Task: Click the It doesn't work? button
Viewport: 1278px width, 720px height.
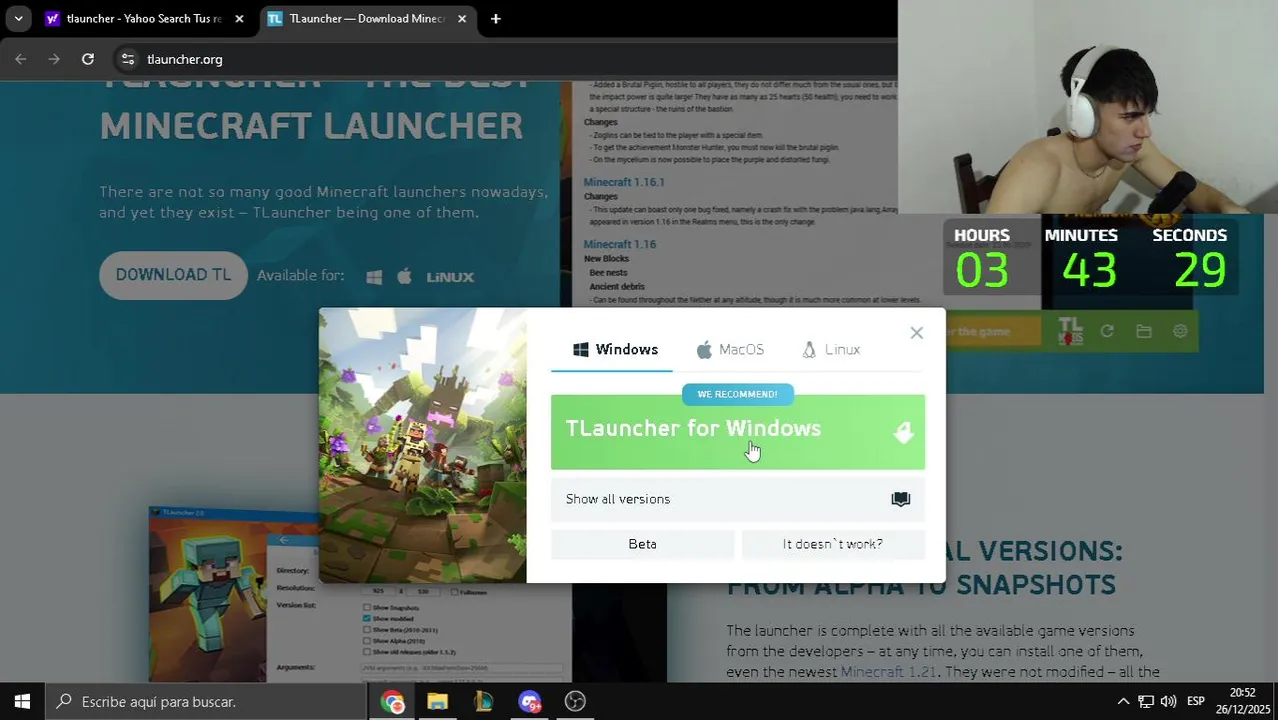Action: 832,544
